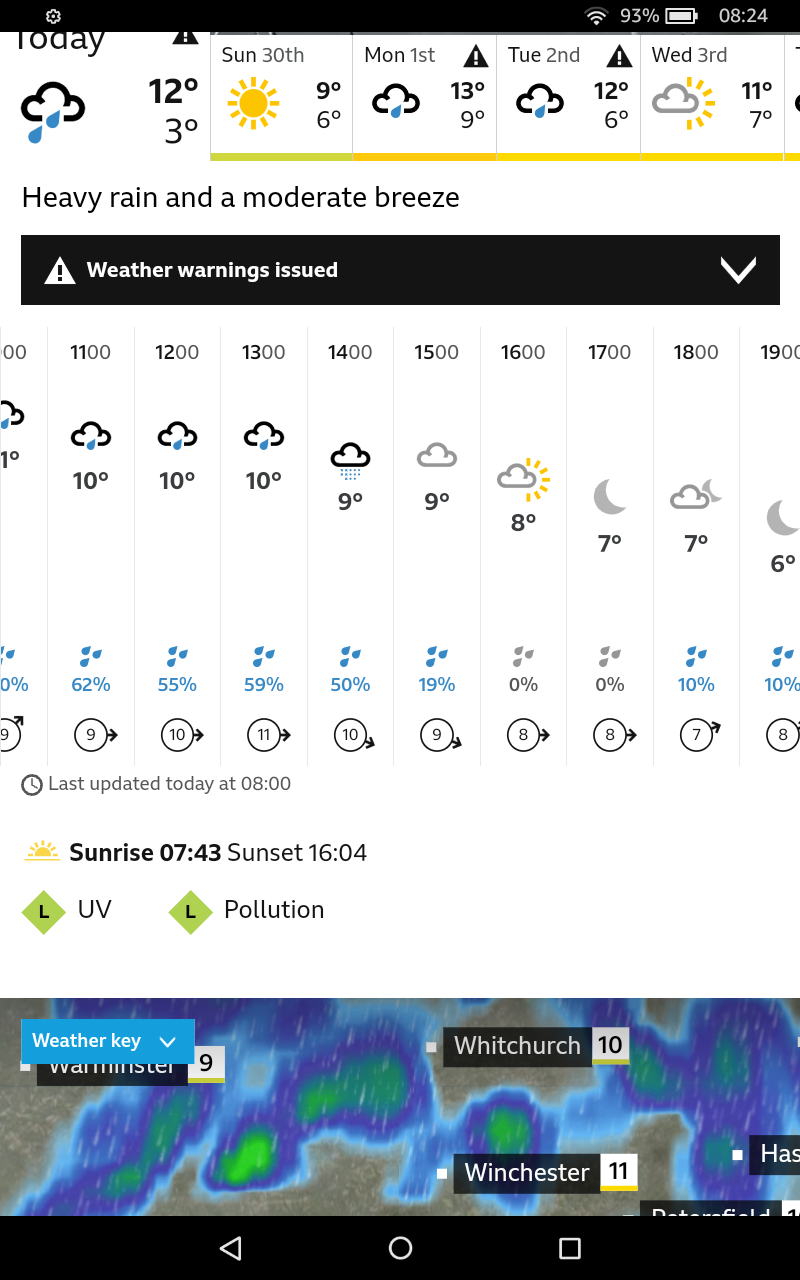Tap the sleet shower icon at 1400

click(349, 457)
